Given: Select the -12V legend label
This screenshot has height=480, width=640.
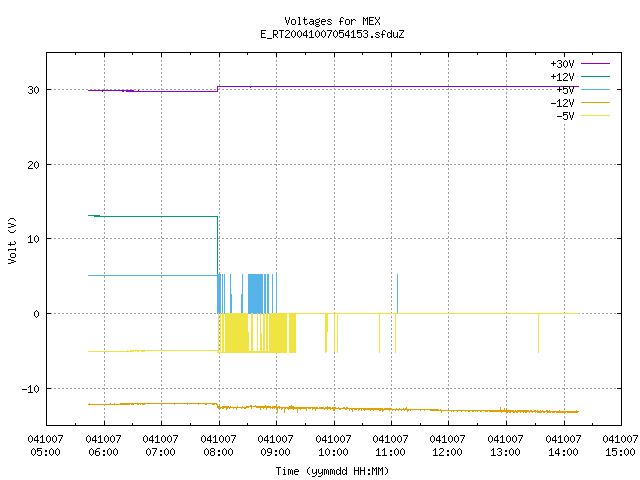Looking at the screenshot, I should click(x=562, y=103).
